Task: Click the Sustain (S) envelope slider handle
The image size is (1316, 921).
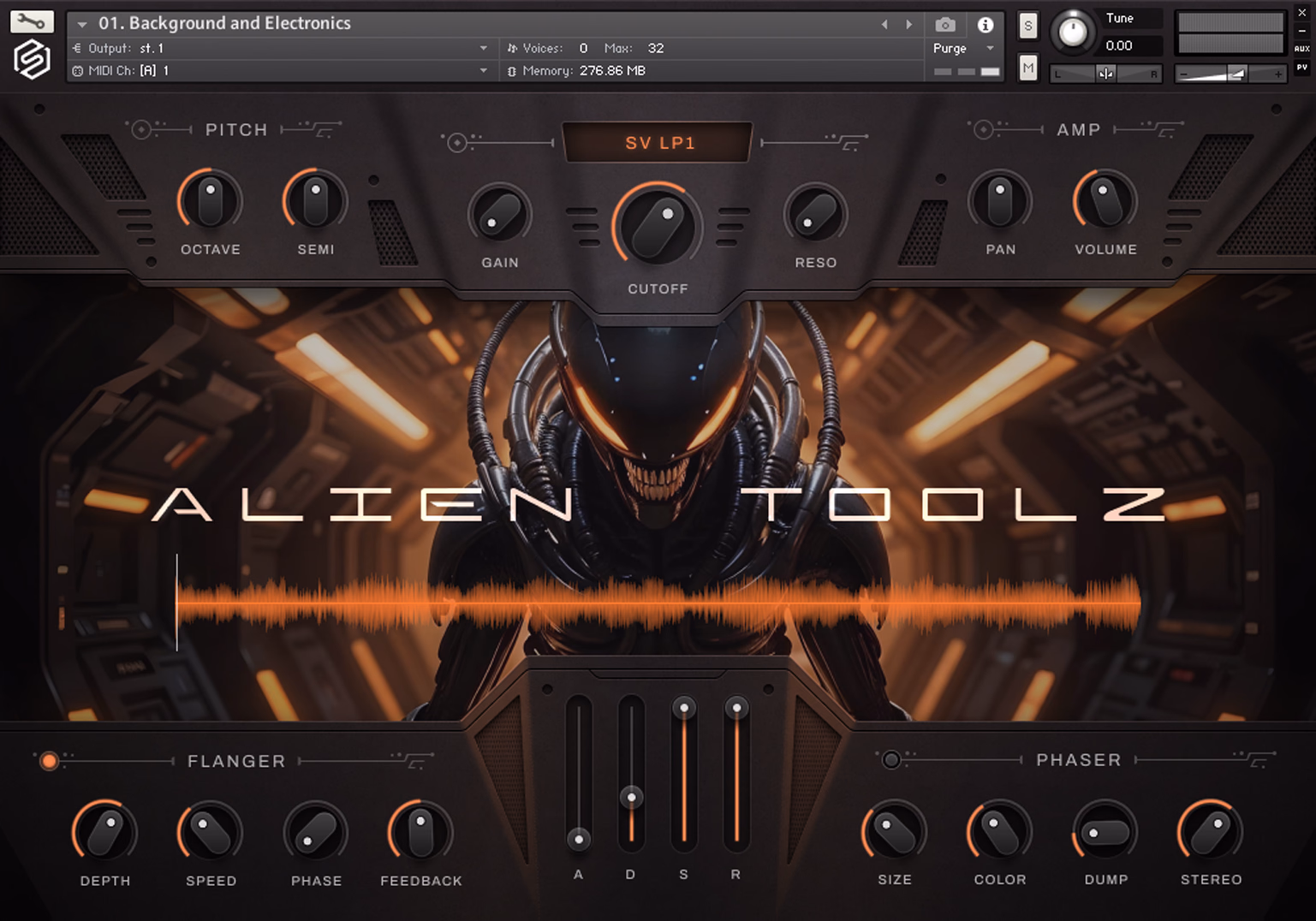Action: pyautogui.click(x=684, y=708)
